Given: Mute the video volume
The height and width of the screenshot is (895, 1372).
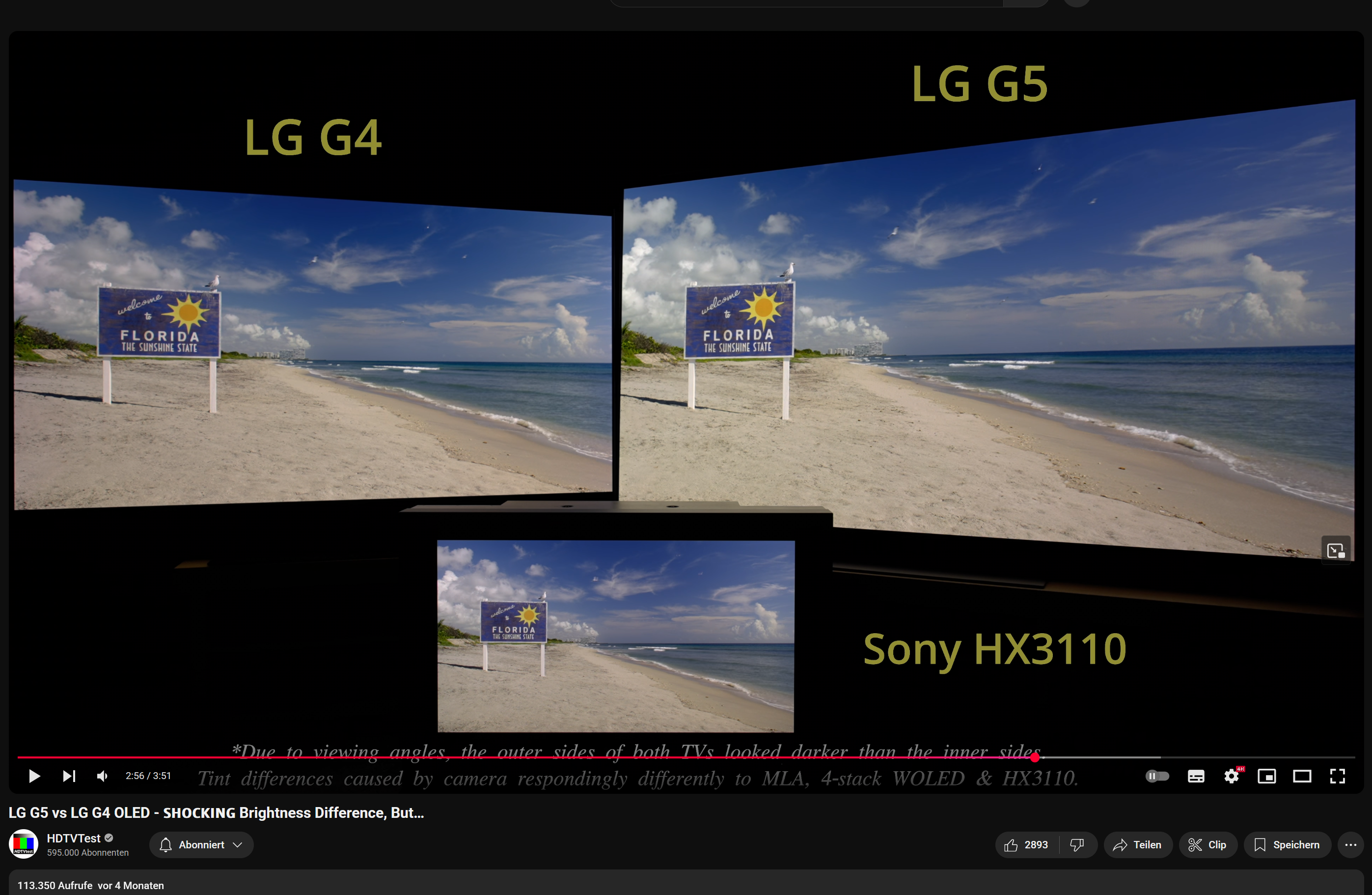Looking at the screenshot, I should click(103, 776).
